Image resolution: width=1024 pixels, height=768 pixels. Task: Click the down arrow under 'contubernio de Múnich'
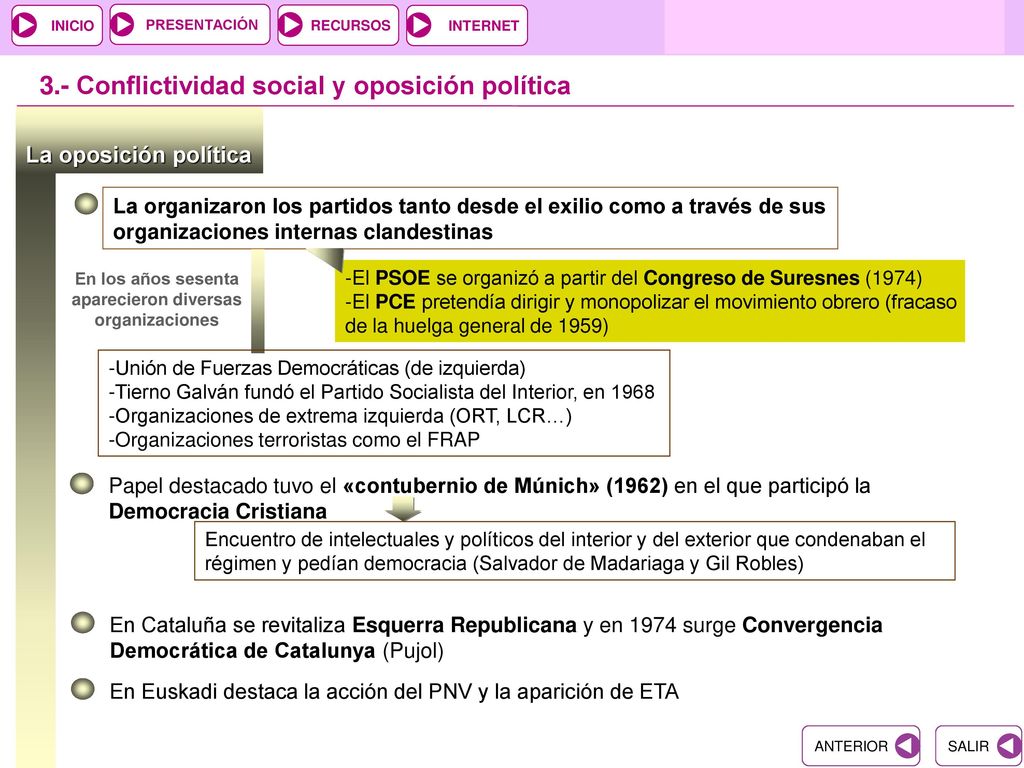pos(403,509)
